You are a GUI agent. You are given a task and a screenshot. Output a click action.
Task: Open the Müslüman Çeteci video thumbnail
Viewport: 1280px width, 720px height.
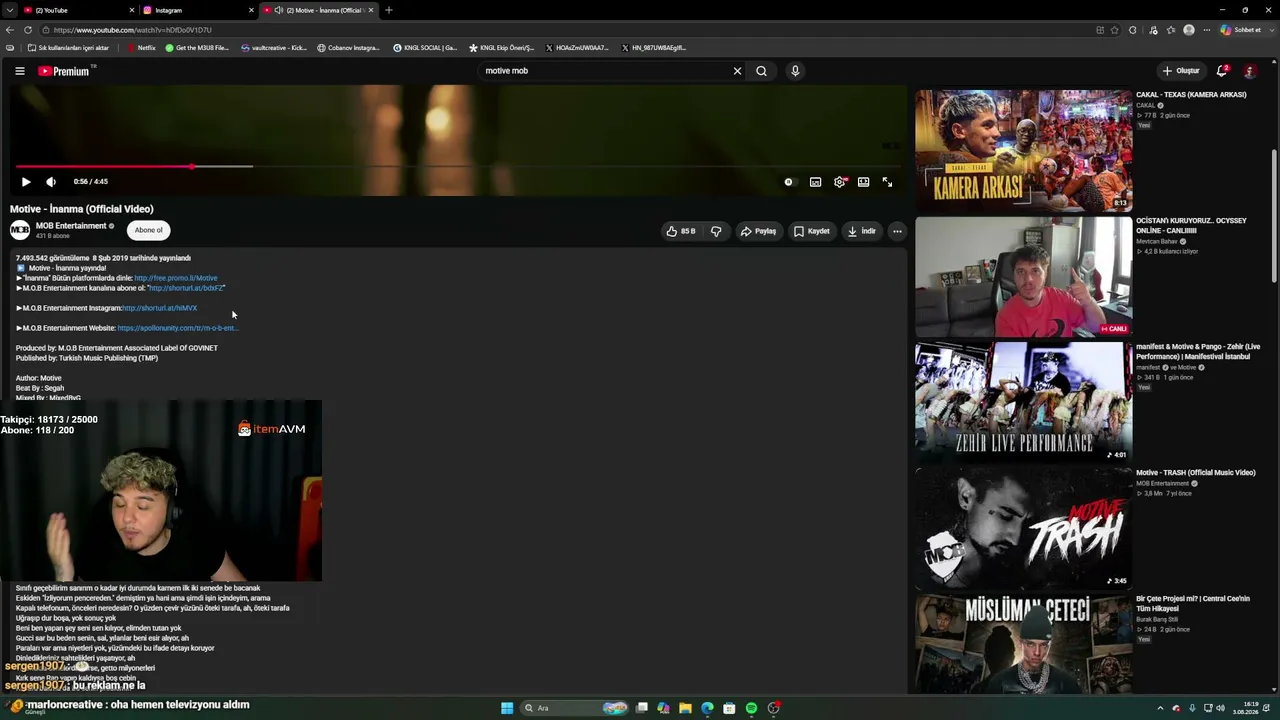(1024, 644)
